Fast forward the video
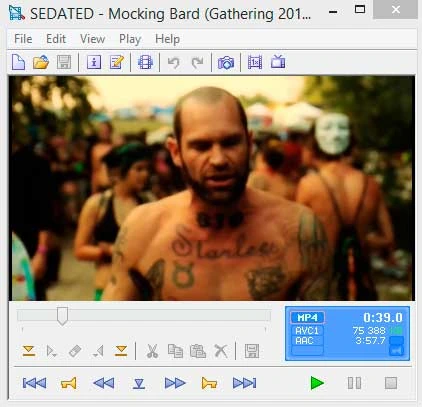 point(175,383)
